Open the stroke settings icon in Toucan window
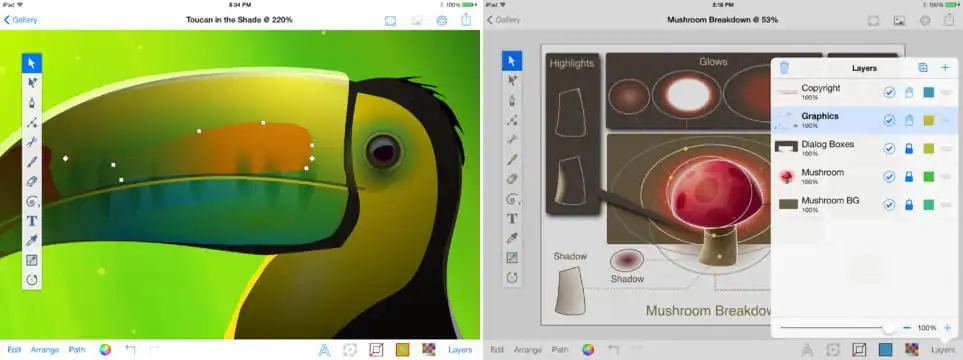 pyautogui.click(x=376, y=350)
